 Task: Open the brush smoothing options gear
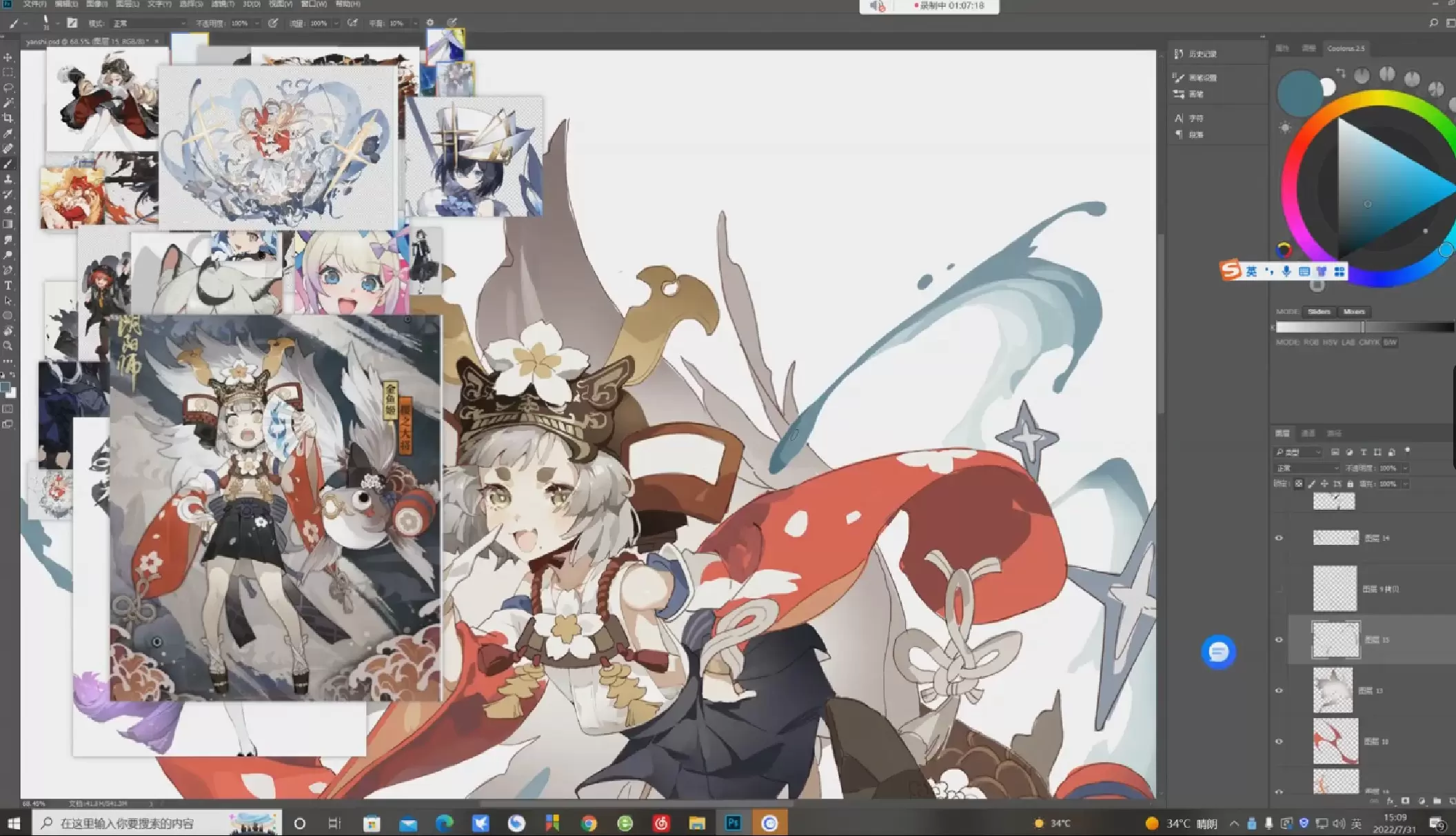tap(430, 23)
